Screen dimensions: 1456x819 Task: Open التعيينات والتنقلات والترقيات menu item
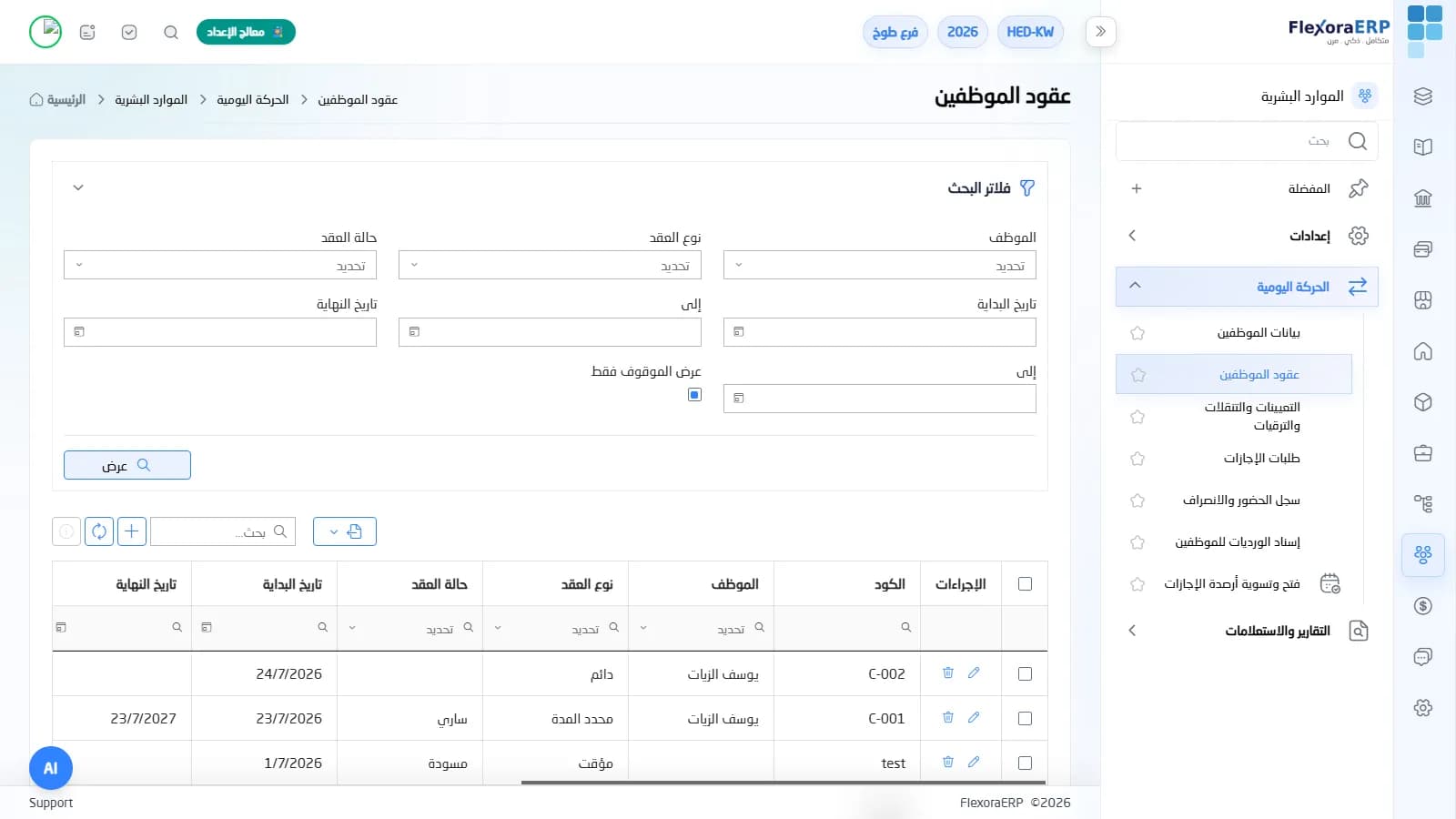click(1252, 417)
